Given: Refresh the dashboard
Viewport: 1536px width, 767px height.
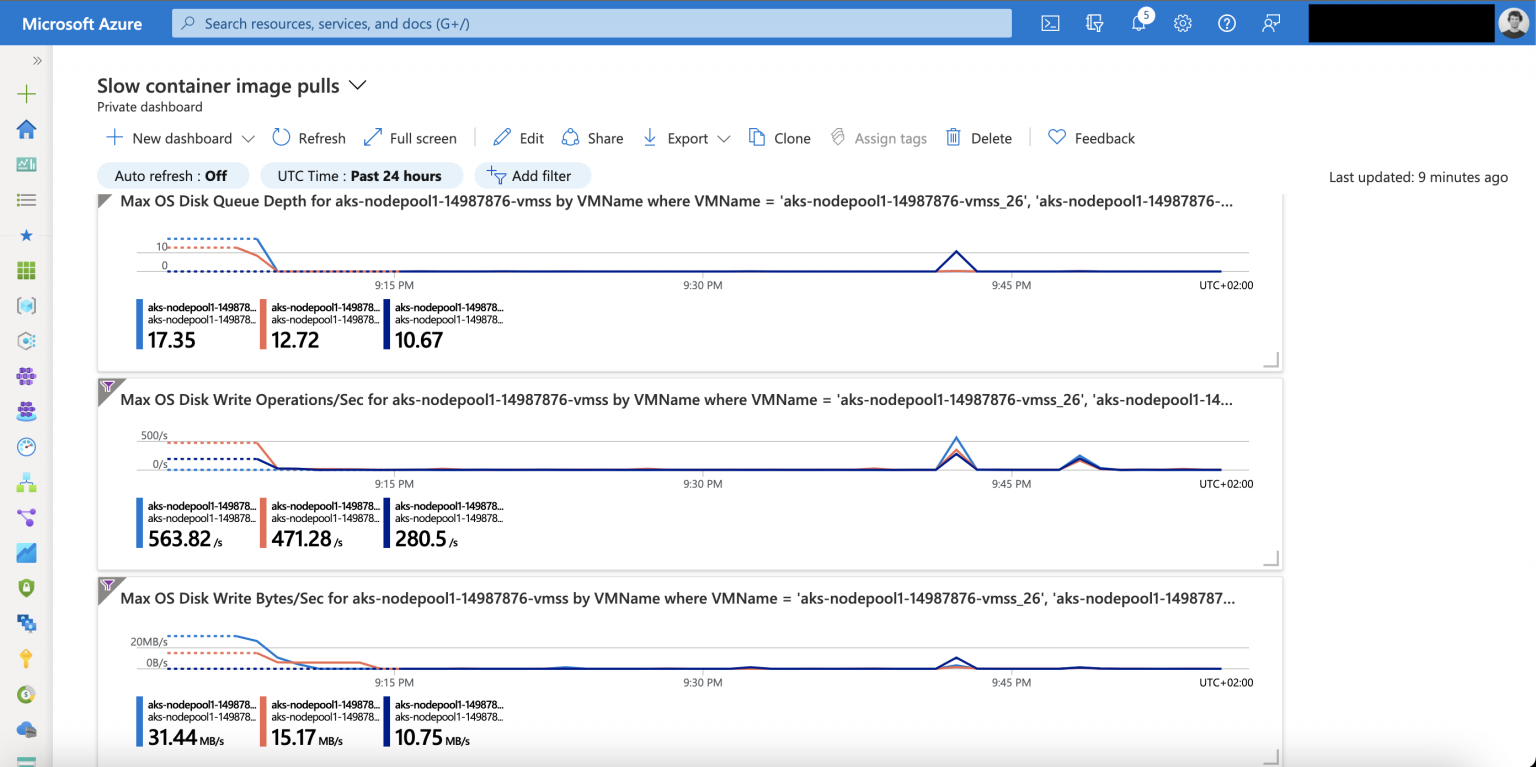Looking at the screenshot, I should point(309,138).
